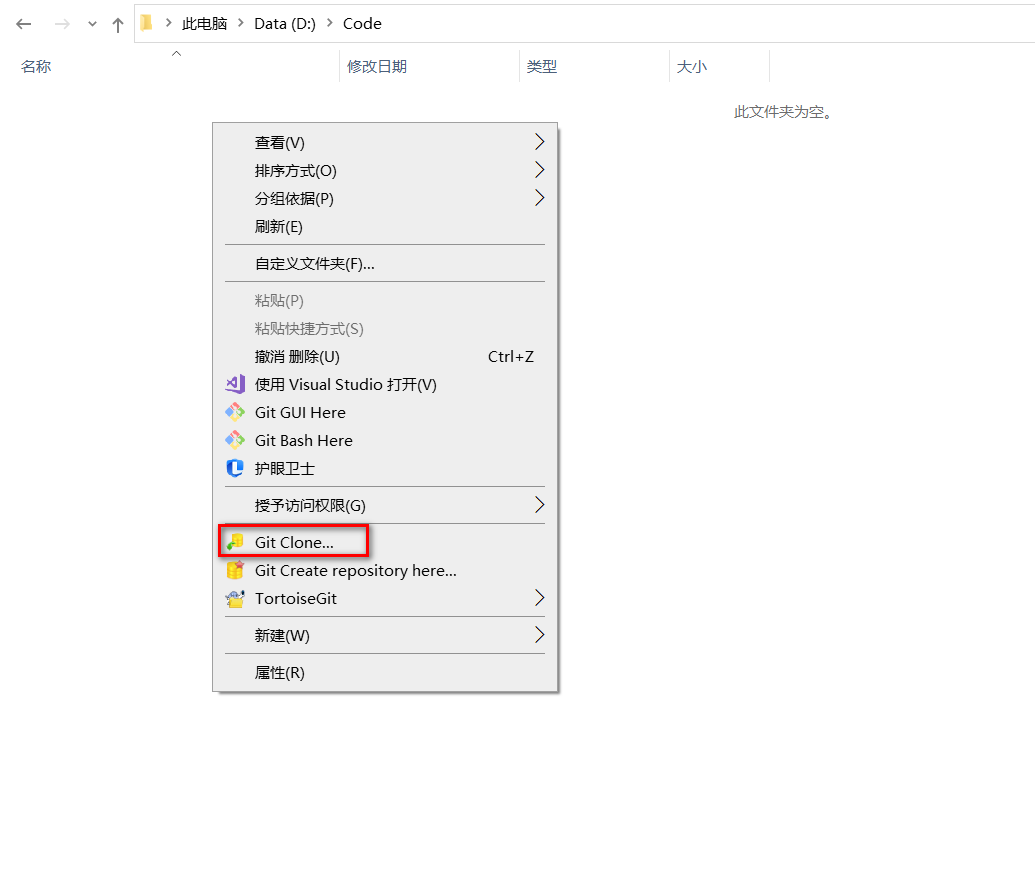Select 自定义文件夹(F)... menu entry
Viewport: 1035px width, 875px height.
(x=385, y=264)
